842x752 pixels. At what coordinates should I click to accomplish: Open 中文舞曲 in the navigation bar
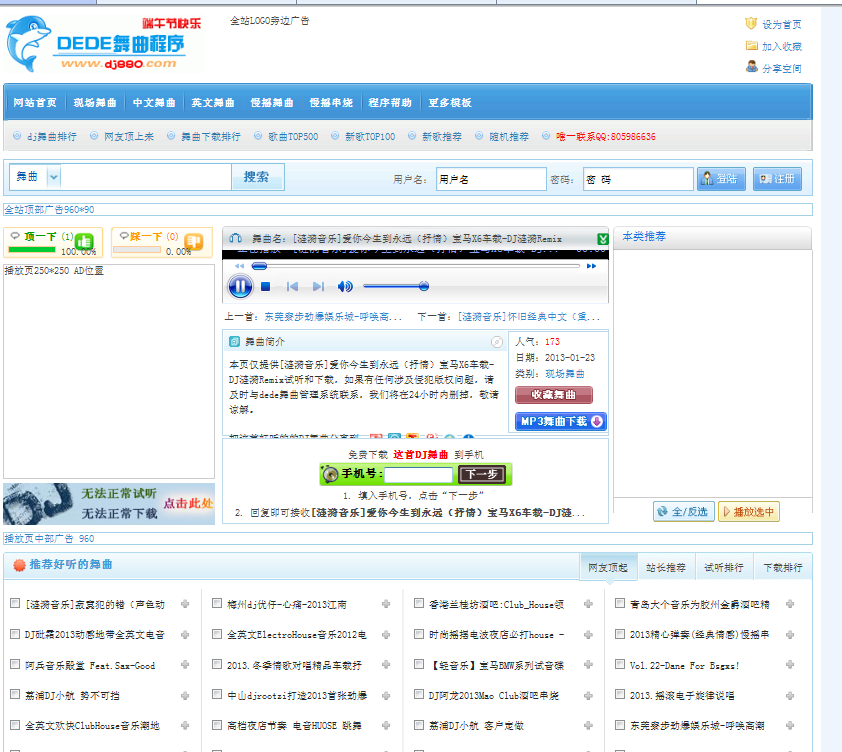154,103
